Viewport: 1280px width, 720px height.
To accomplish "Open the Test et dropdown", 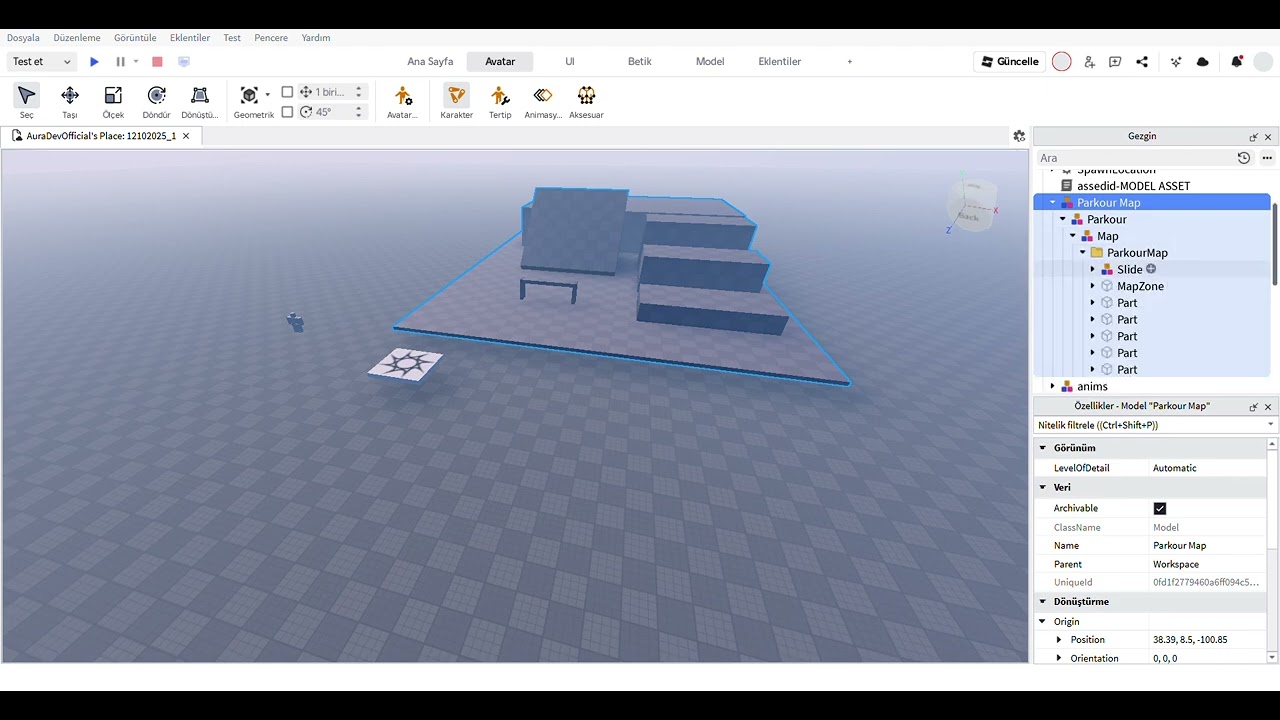I will click(41, 62).
